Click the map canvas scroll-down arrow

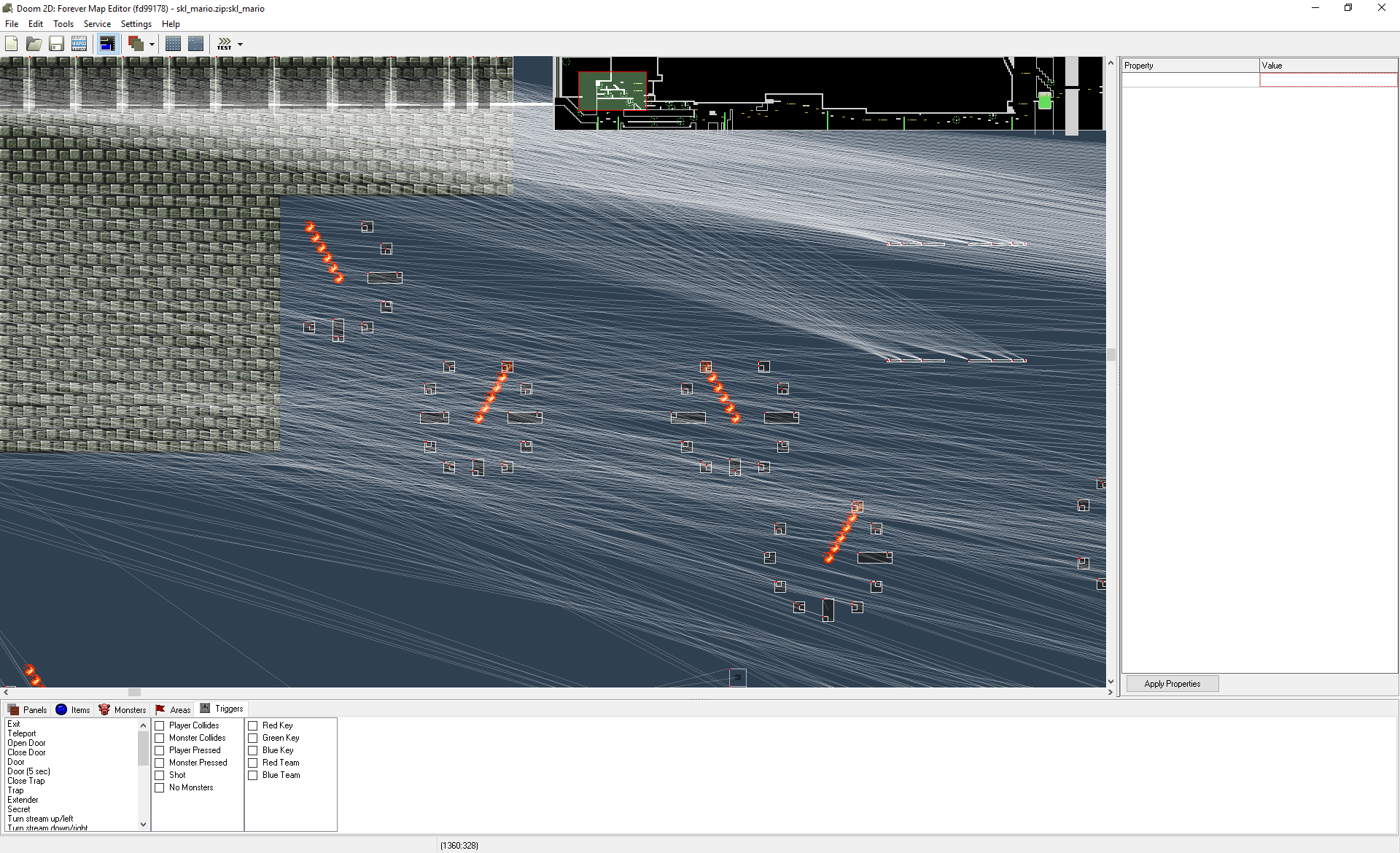(x=1111, y=682)
